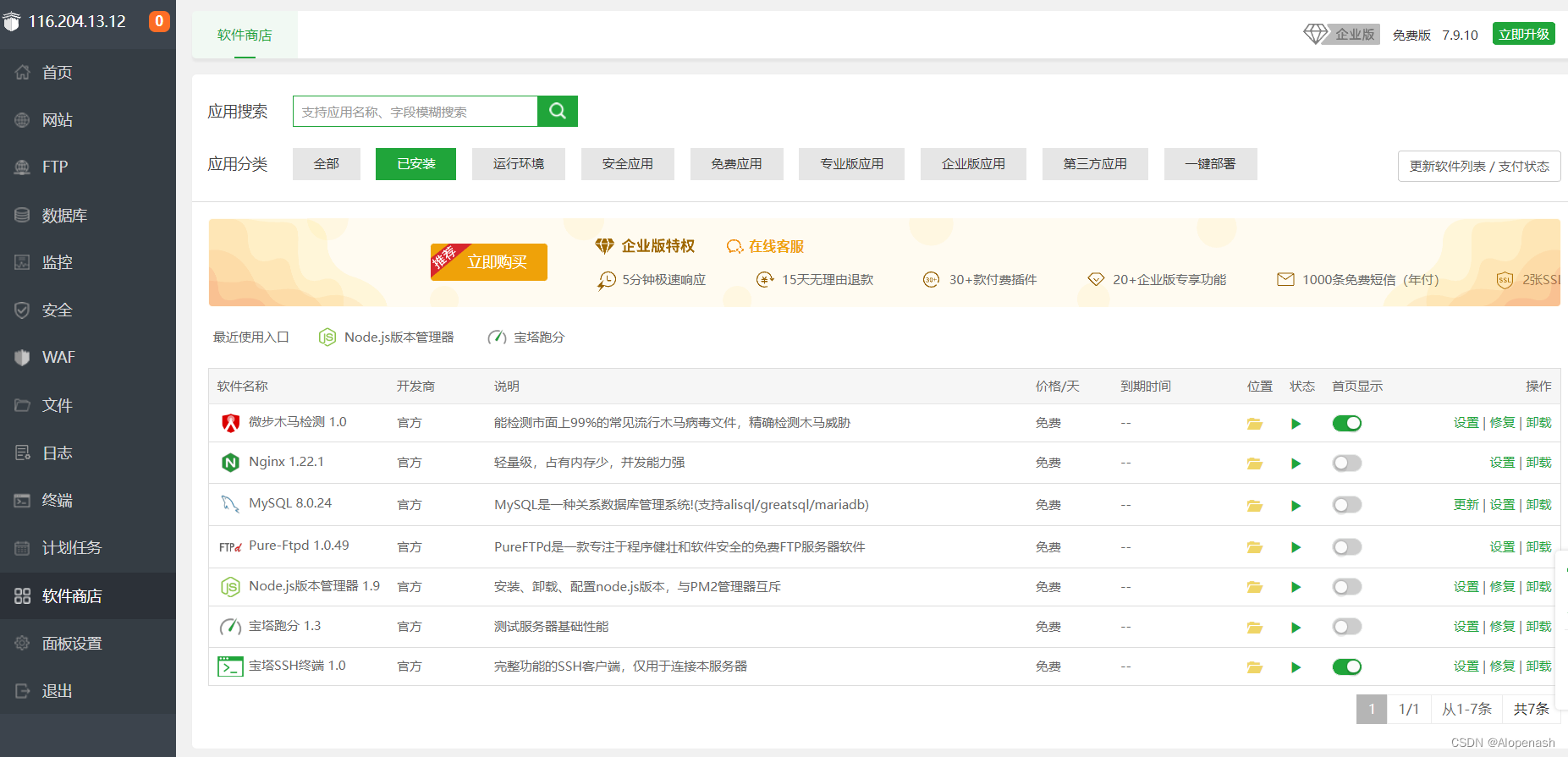Select the 第三方应用 category filter
Viewport: 1568px width, 757px height.
1095,164
